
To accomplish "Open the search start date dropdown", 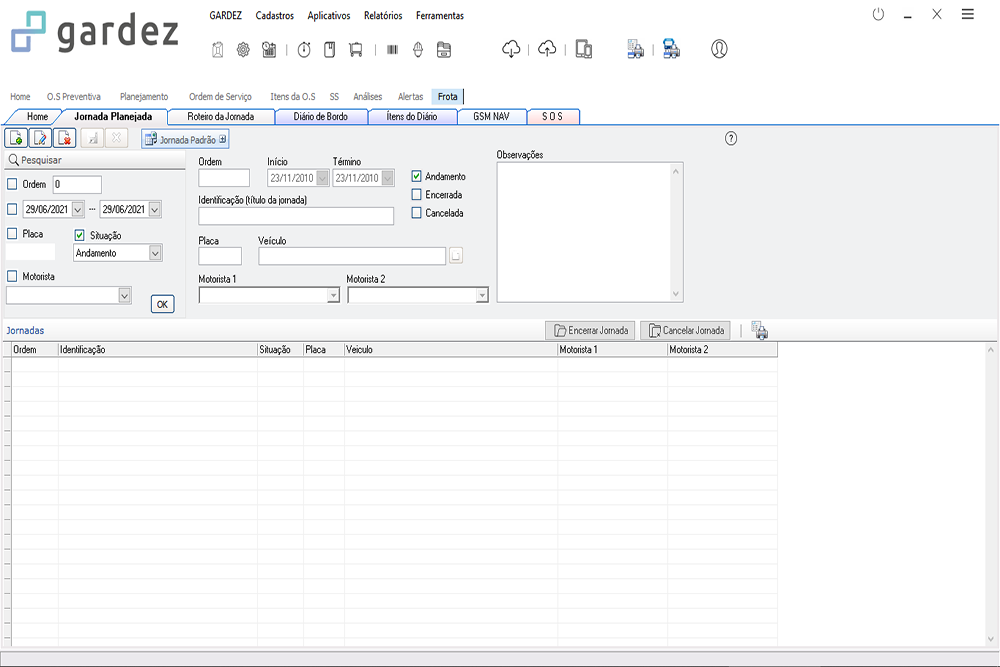I will pyautogui.click(x=78, y=209).
